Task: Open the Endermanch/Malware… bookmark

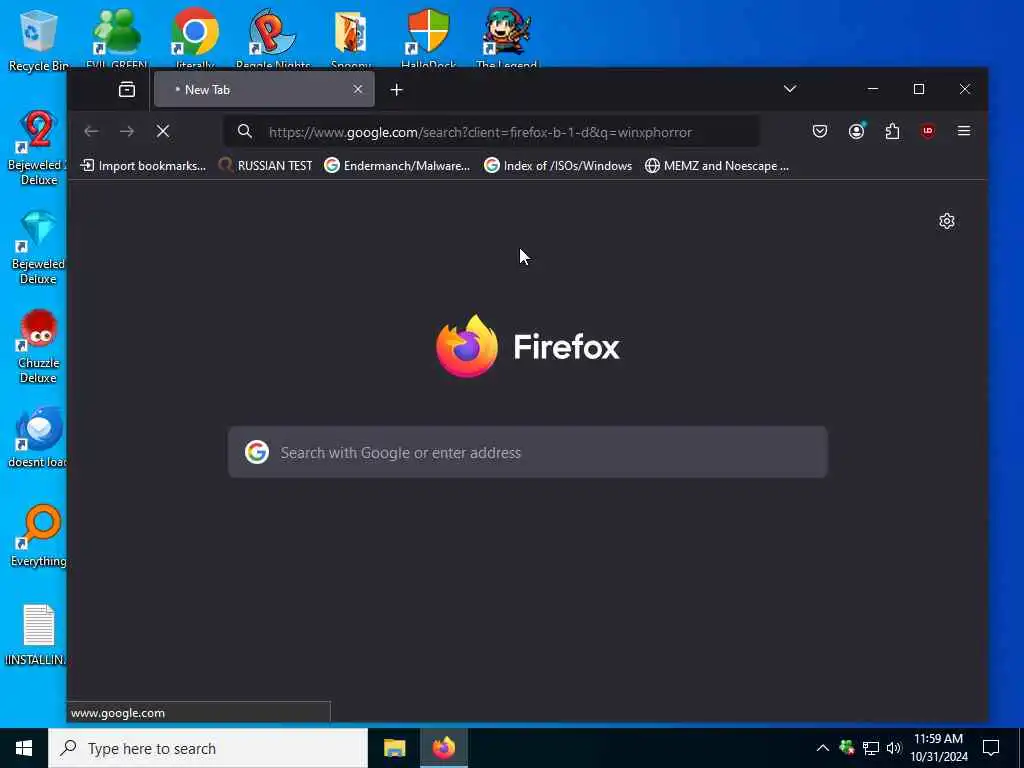Action: click(x=397, y=166)
